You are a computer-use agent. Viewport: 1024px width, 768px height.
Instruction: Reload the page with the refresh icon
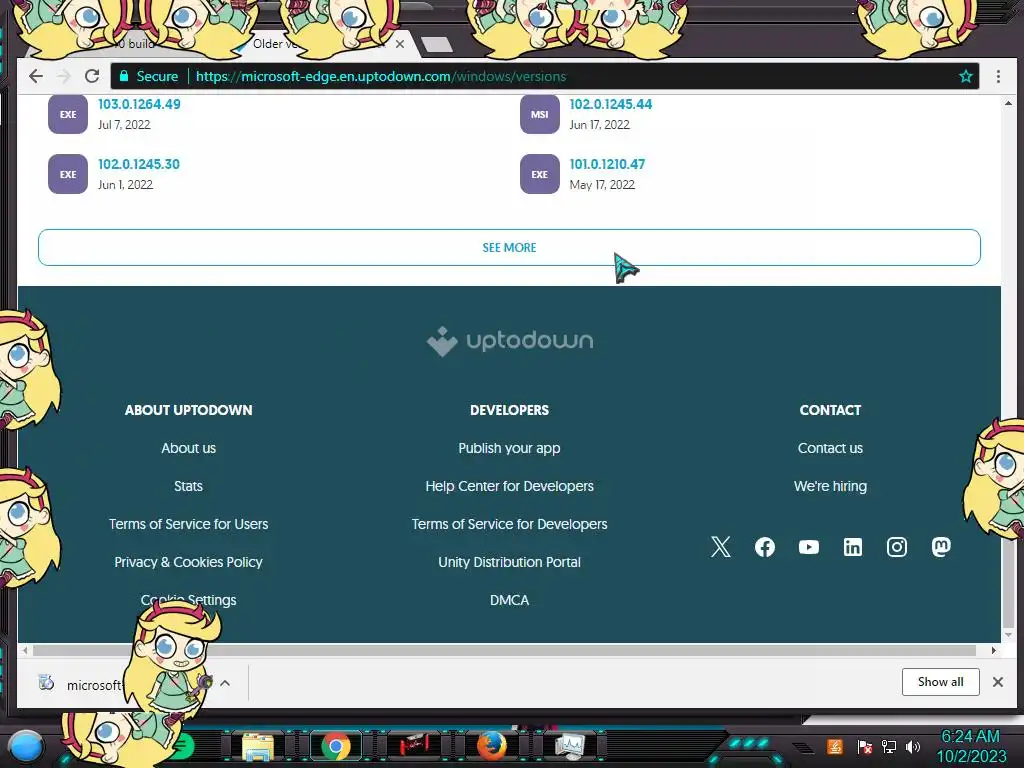[92, 76]
